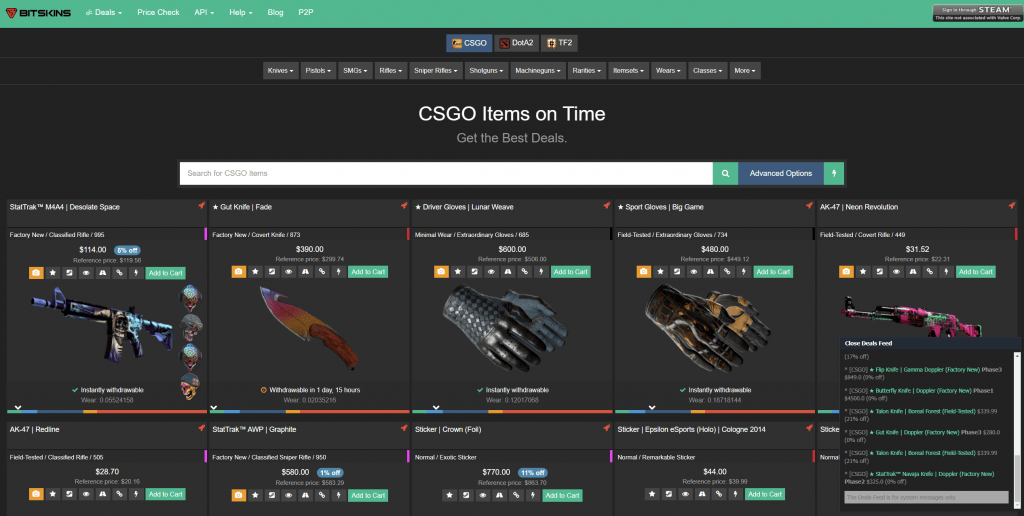The width and height of the screenshot is (1024, 516).
Task: Click the rocket icon on AK-47 Neon Revolution
Action: point(1012,205)
